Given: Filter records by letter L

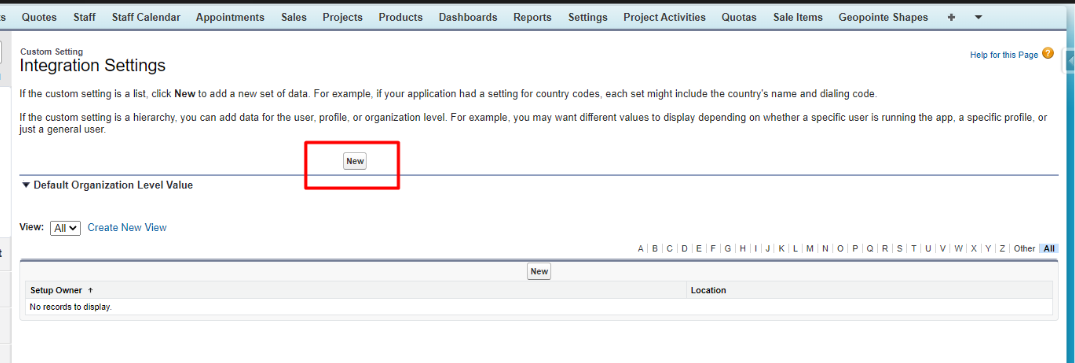Looking at the screenshot, I should tap(795, 248).
